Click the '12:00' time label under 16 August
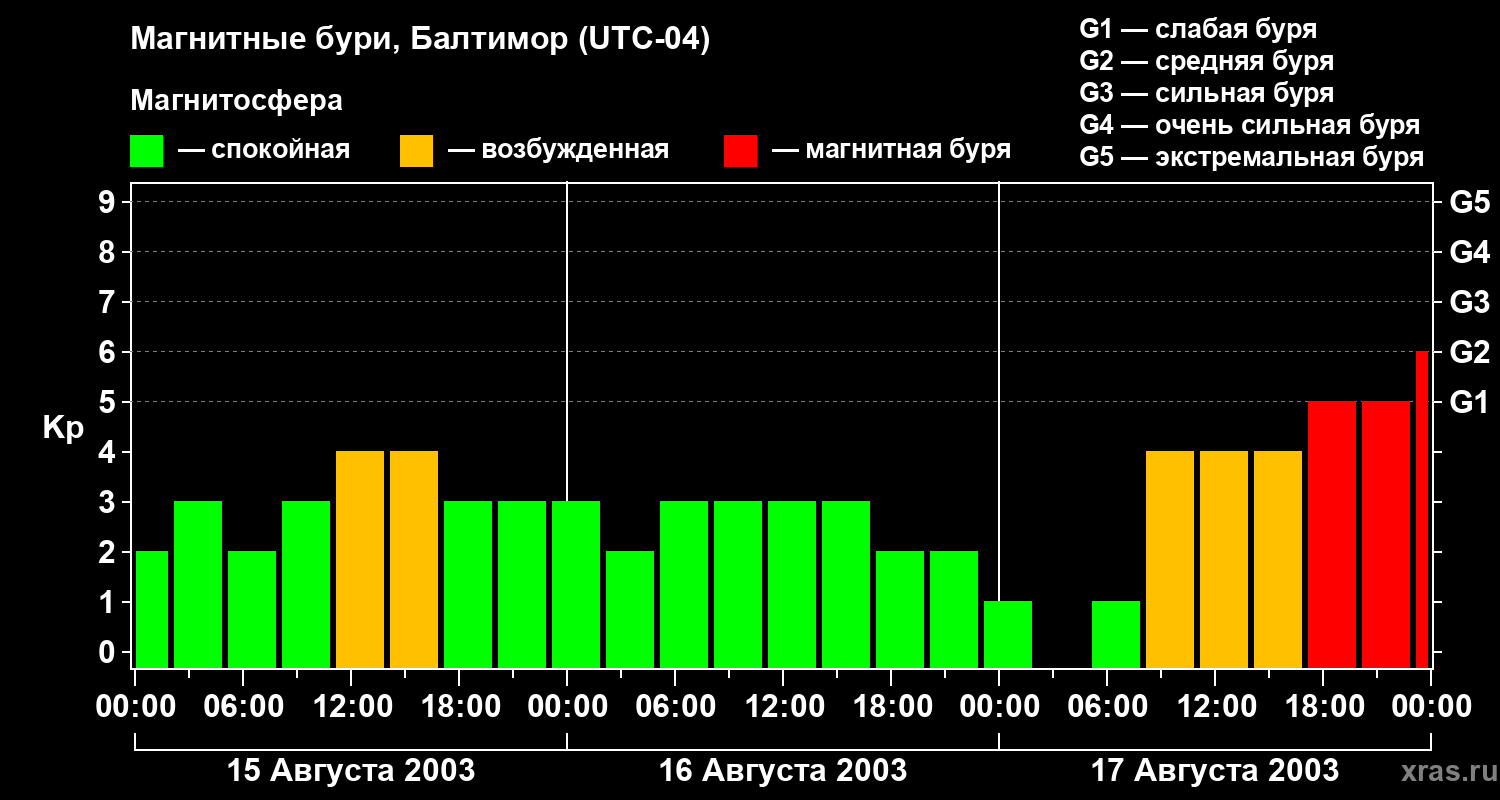 (x=783, y=707)
